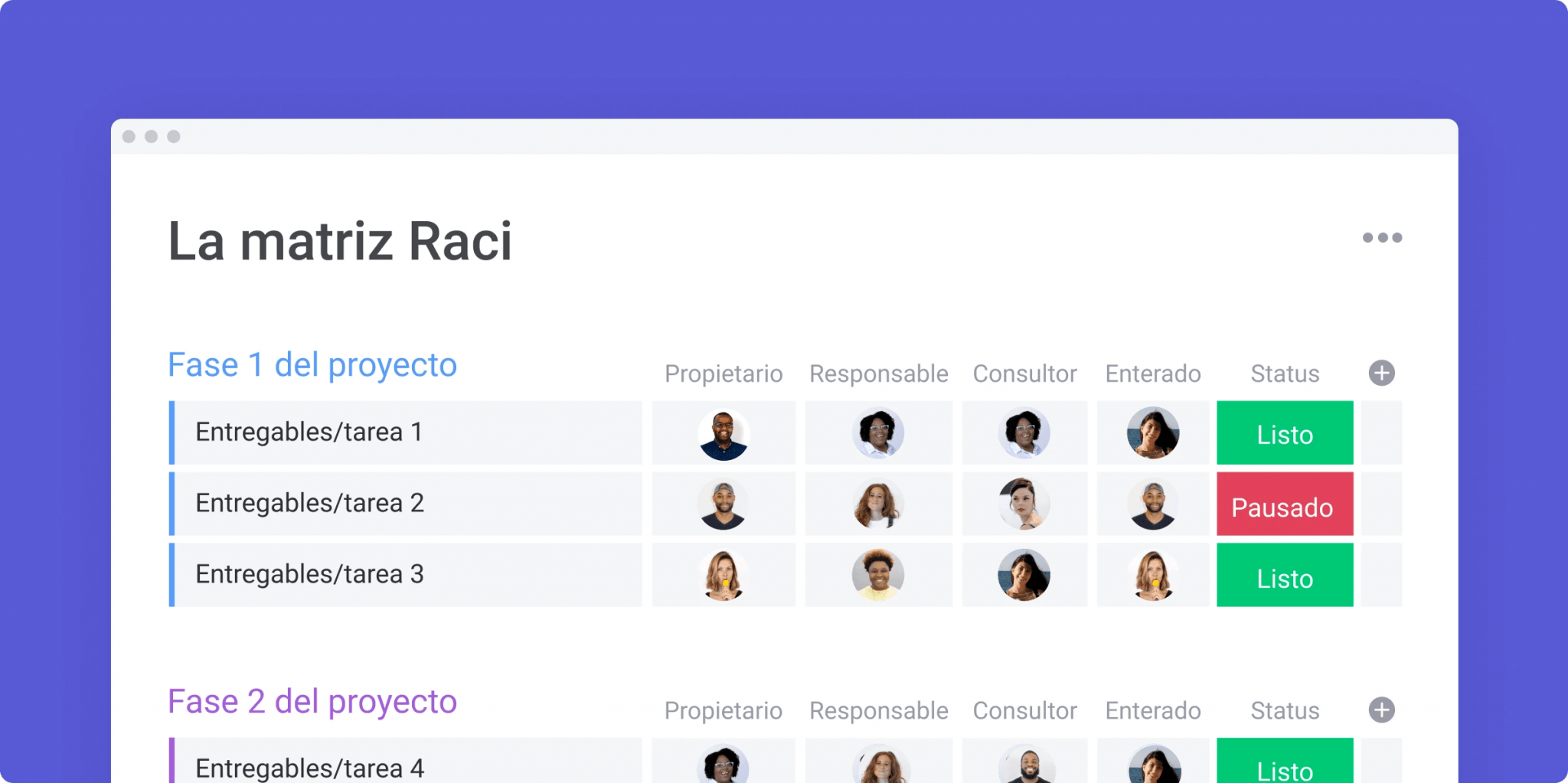Select the Consultor avatar on Entregables/tarea 3

tap(1024, 575)
